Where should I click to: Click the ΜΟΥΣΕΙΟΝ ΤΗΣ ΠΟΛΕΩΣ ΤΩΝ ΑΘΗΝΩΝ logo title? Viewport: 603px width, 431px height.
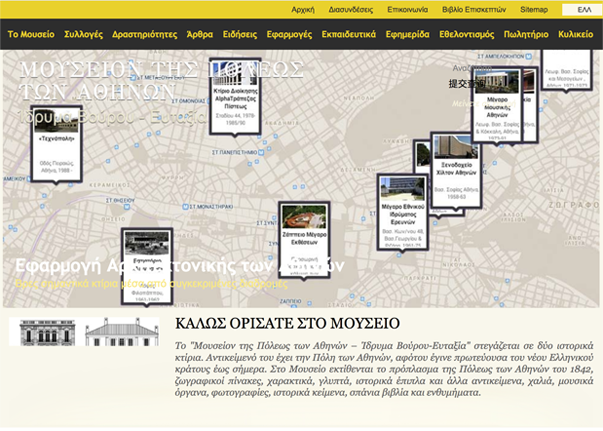click(x=161, y=80)
